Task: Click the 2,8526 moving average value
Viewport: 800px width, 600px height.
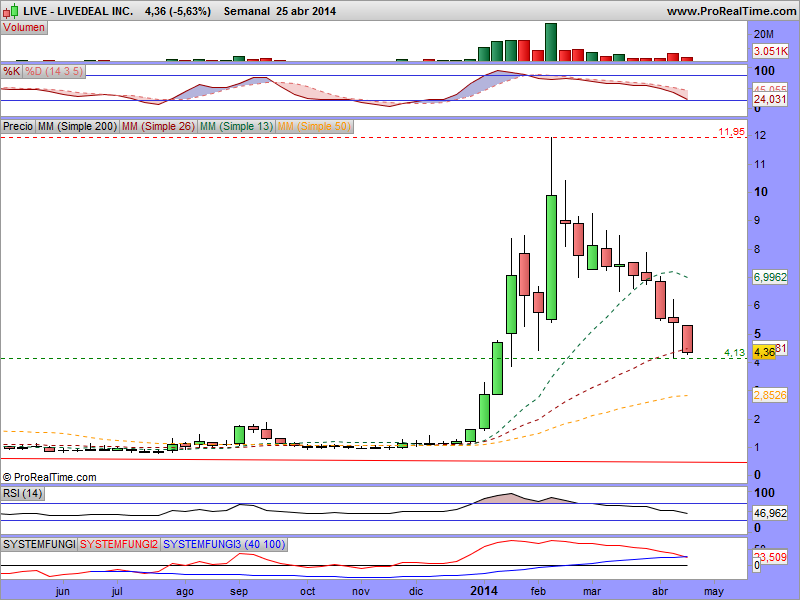Action: tap(770, 395)
